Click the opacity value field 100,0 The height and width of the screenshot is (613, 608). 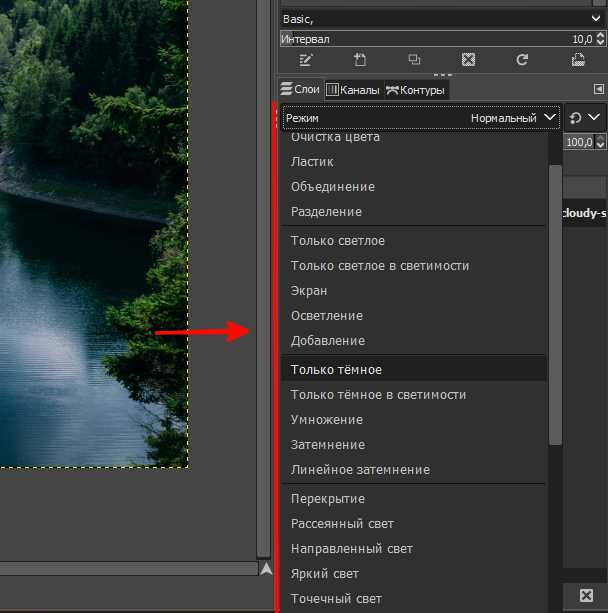click(579, 142)
